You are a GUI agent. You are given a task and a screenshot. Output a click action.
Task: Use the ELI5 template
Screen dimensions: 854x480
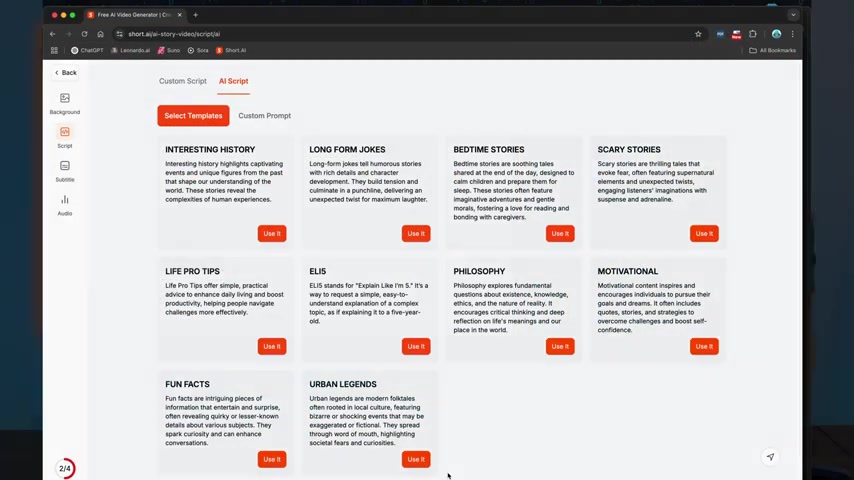pyautogui.click(x=416, y=347)
